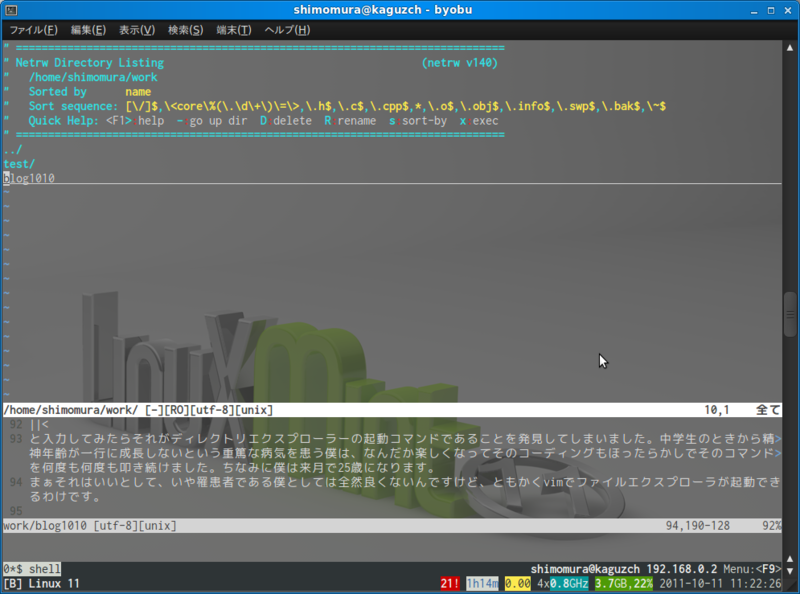Click the 94,190-128 position indicator
Viewport: 800px width, 594px height.
click(x=697, y=526)
